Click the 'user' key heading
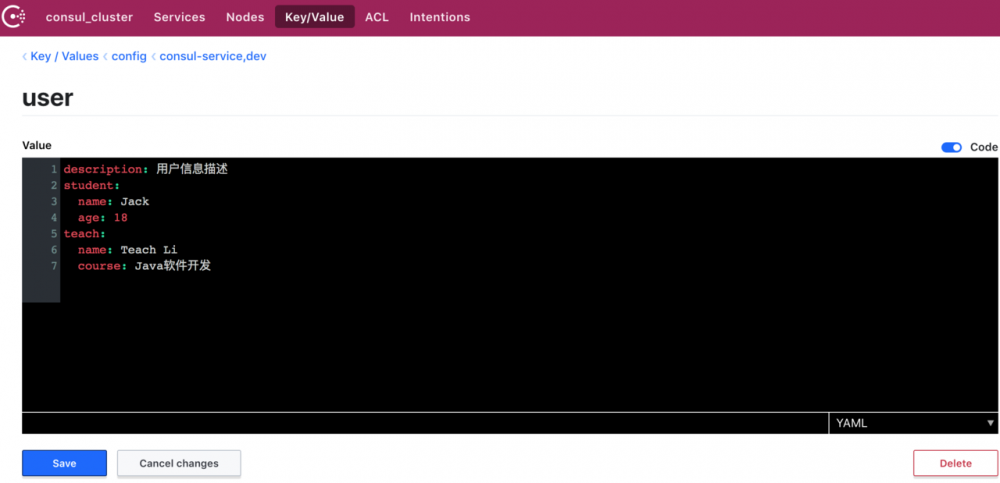Image resolution: width=1000 pixels, height=483 pixels. tap(48, 98)
